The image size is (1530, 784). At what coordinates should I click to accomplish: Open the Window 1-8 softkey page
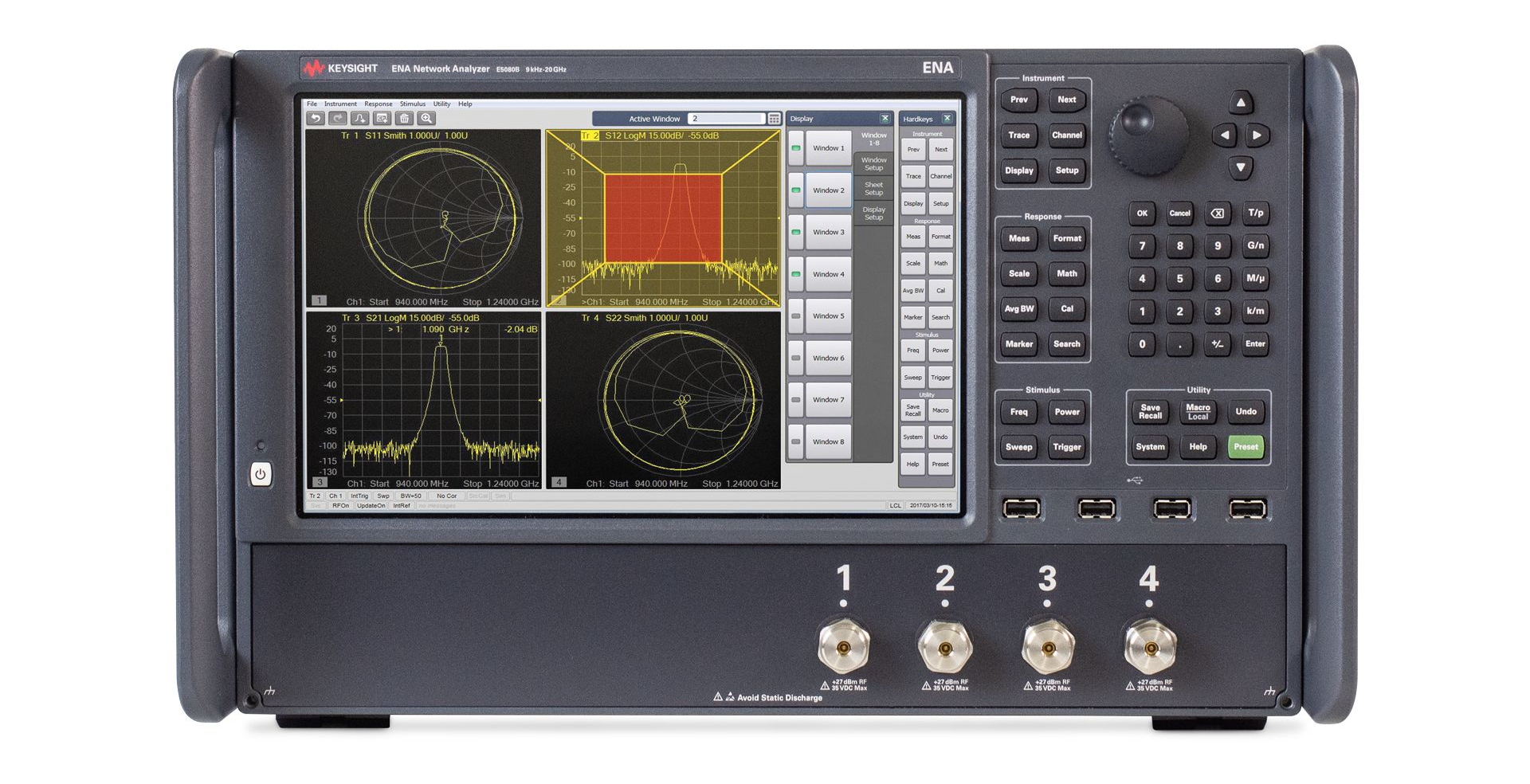pyautogui.click(x=873, y=139)
